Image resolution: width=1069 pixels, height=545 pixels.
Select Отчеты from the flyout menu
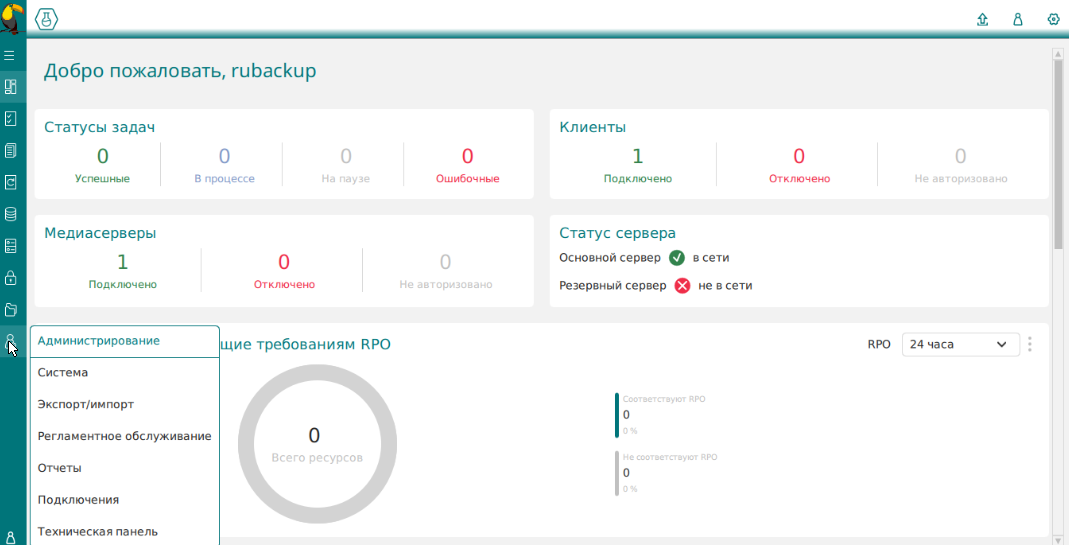(x=59, y=468)
